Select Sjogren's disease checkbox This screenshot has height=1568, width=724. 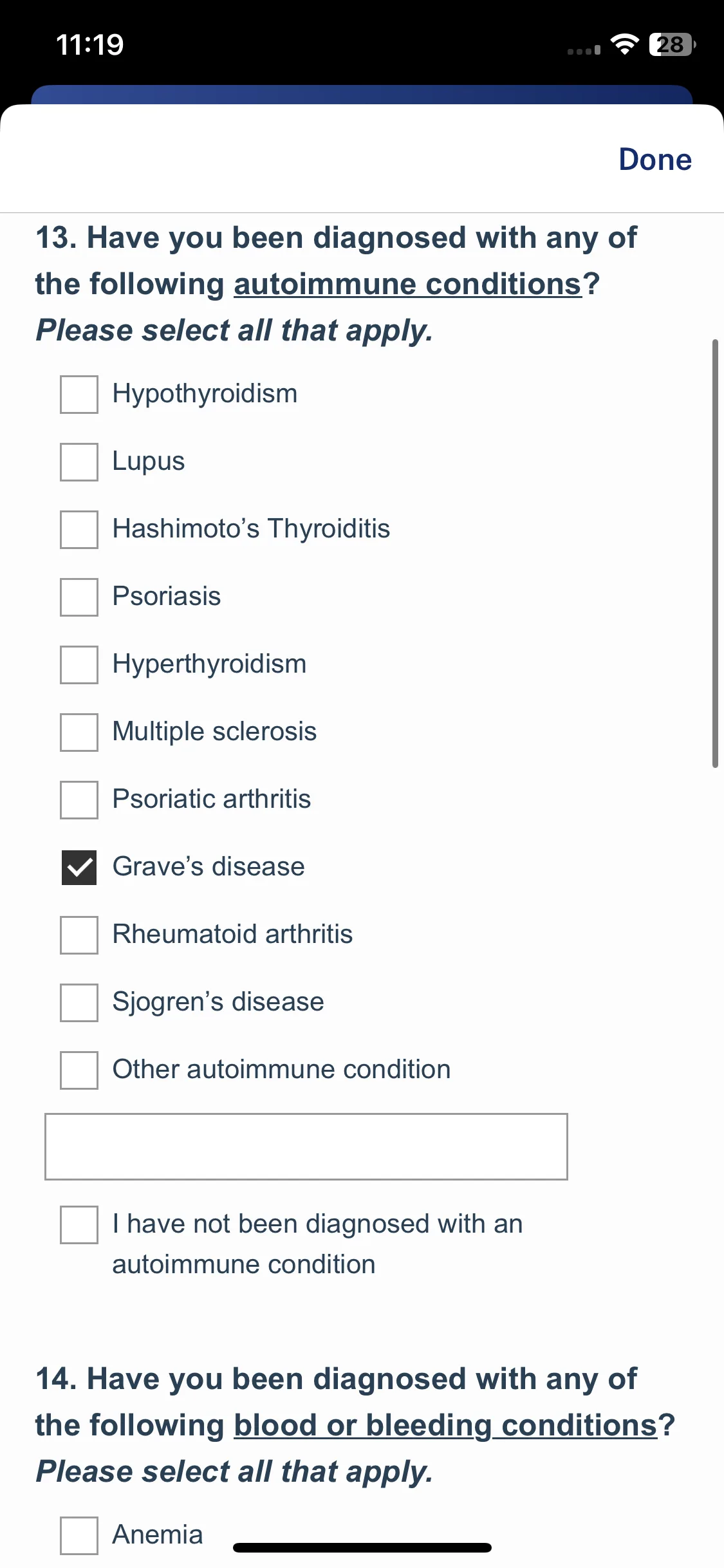click(79, 1003)
